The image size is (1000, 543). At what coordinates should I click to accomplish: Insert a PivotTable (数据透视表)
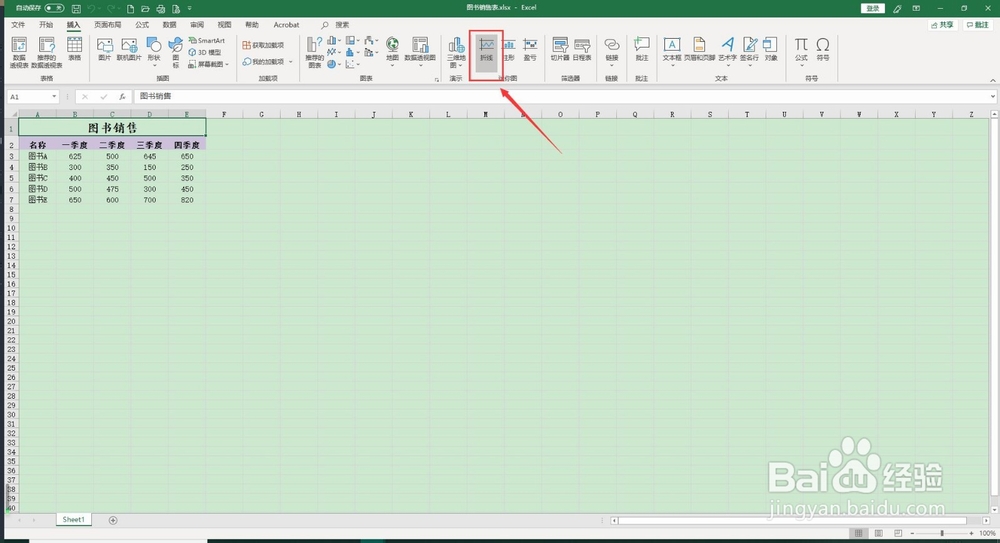coord(19,52)
